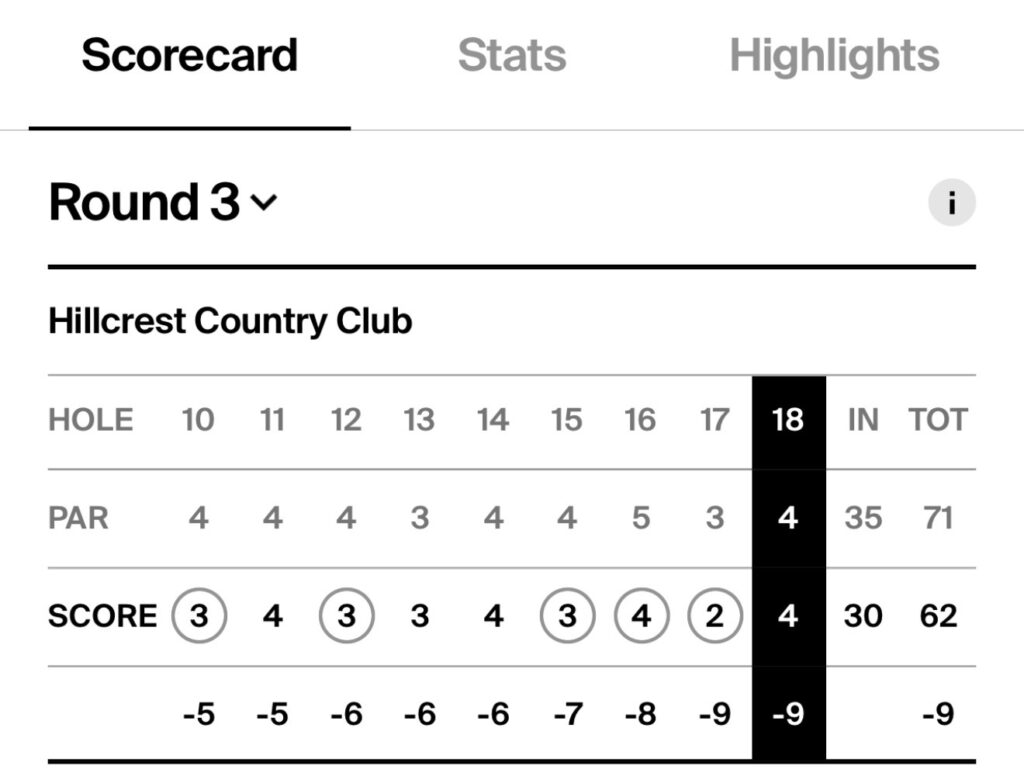Select the IN score of 30

click(863, 616)
